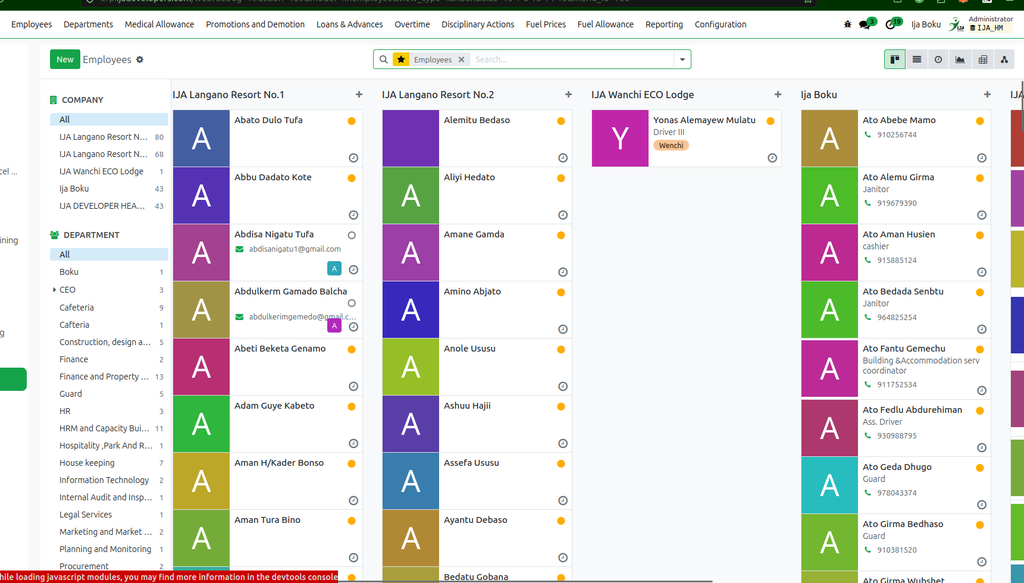The image size is (1024, 583).
Task: Switch to the List view
Action: pyautogui.click(x=917, y=59)
